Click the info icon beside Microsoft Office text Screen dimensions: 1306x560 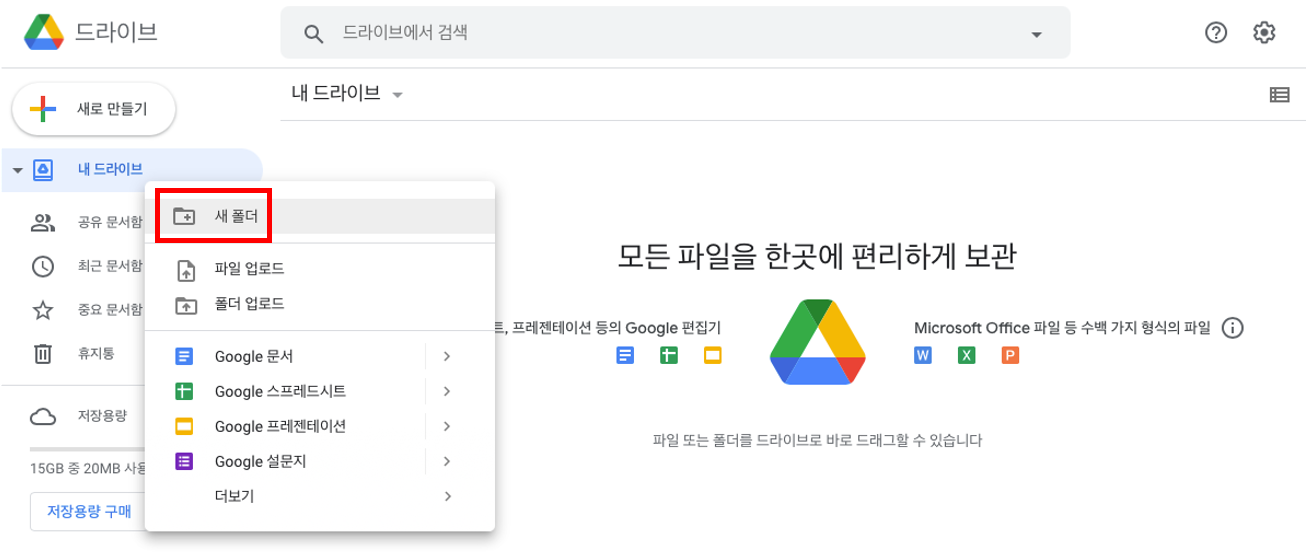tap(1233, 328)
